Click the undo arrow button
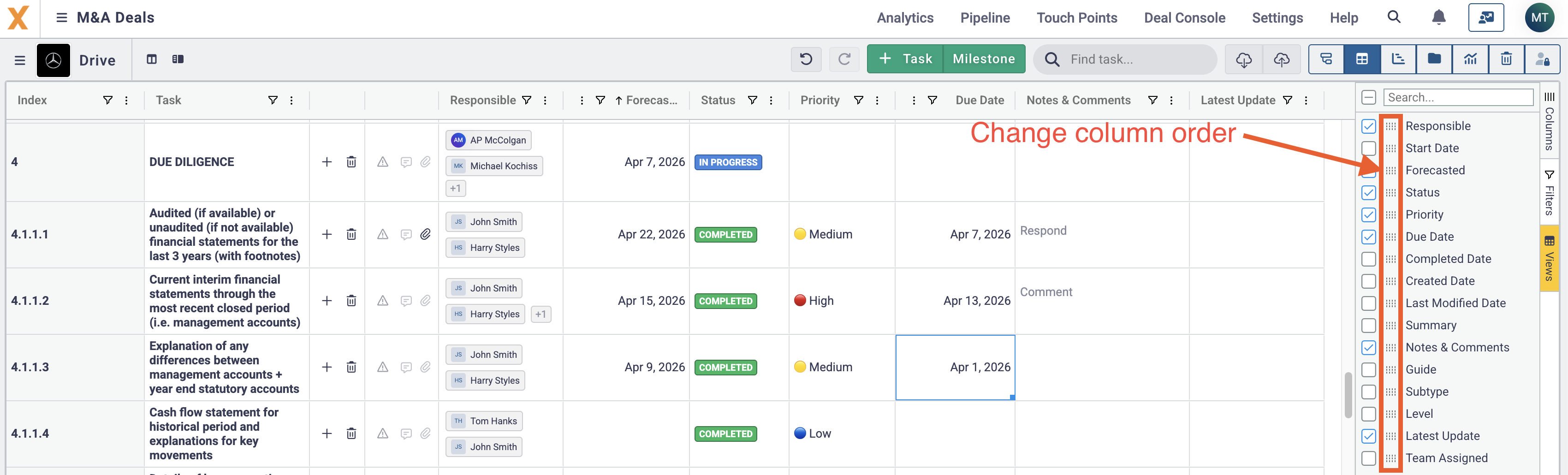The image size is (1568, 475). point(806,59)
